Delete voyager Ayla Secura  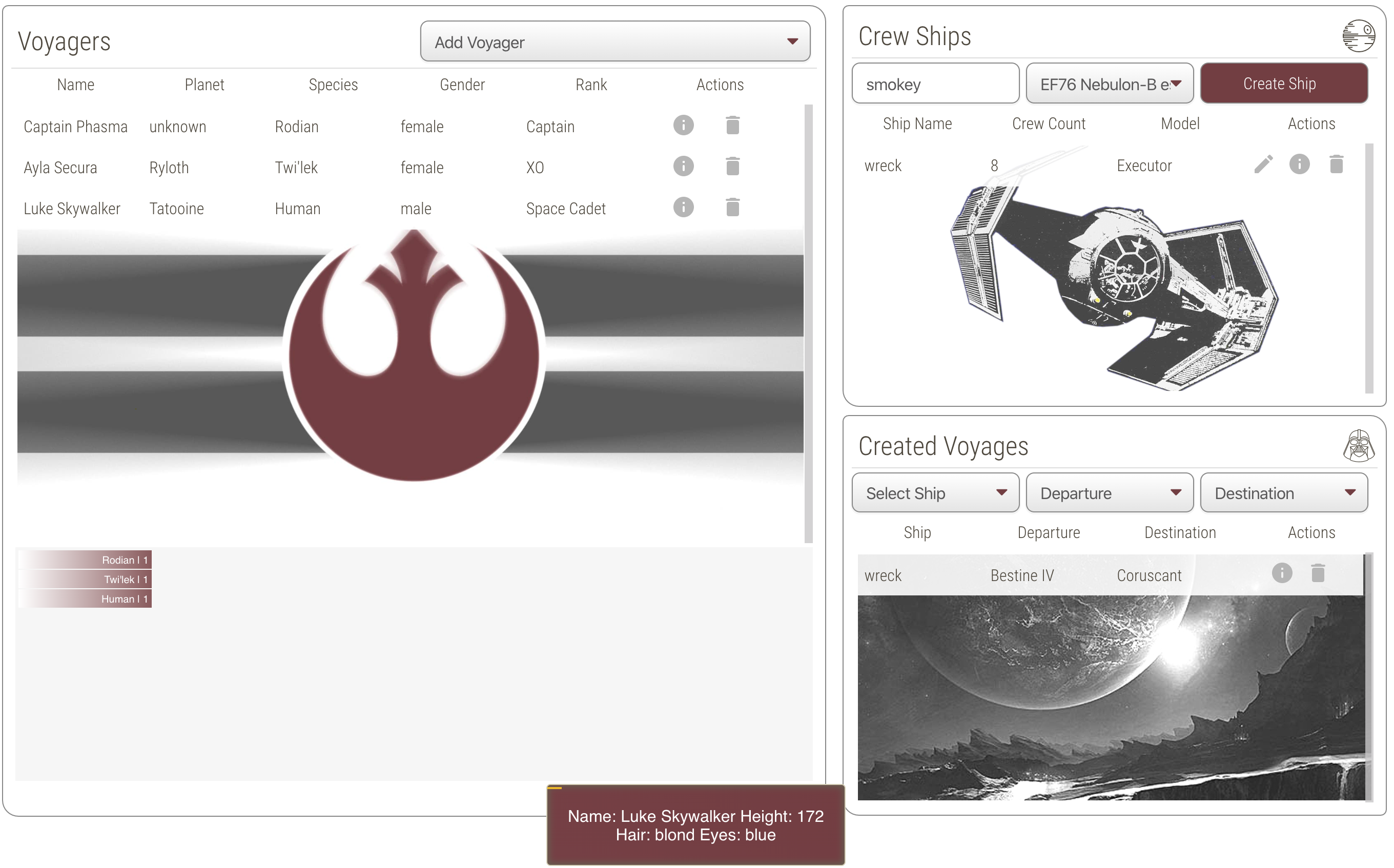click(732, 167)
